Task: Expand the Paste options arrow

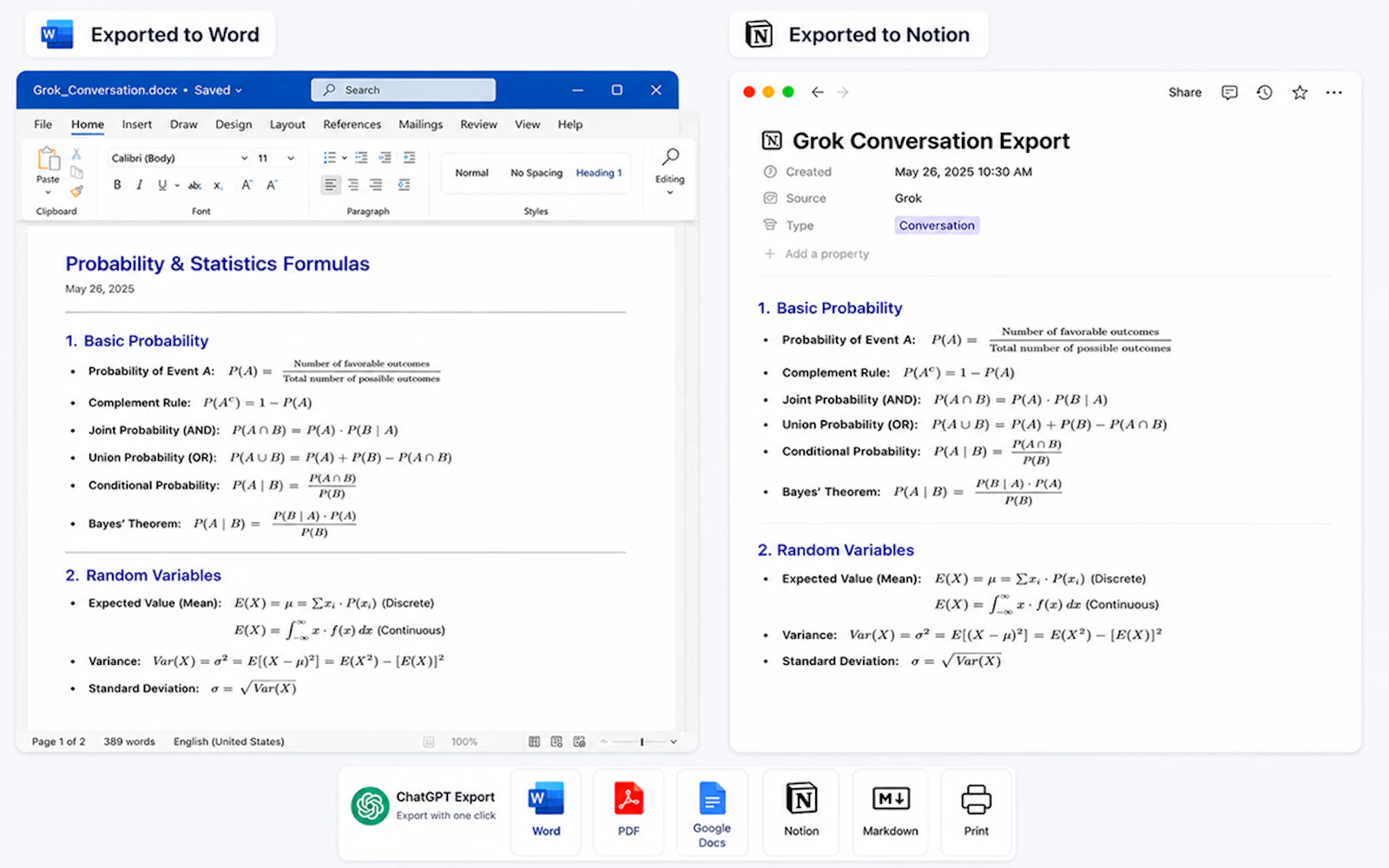Action: pos(48,193)
